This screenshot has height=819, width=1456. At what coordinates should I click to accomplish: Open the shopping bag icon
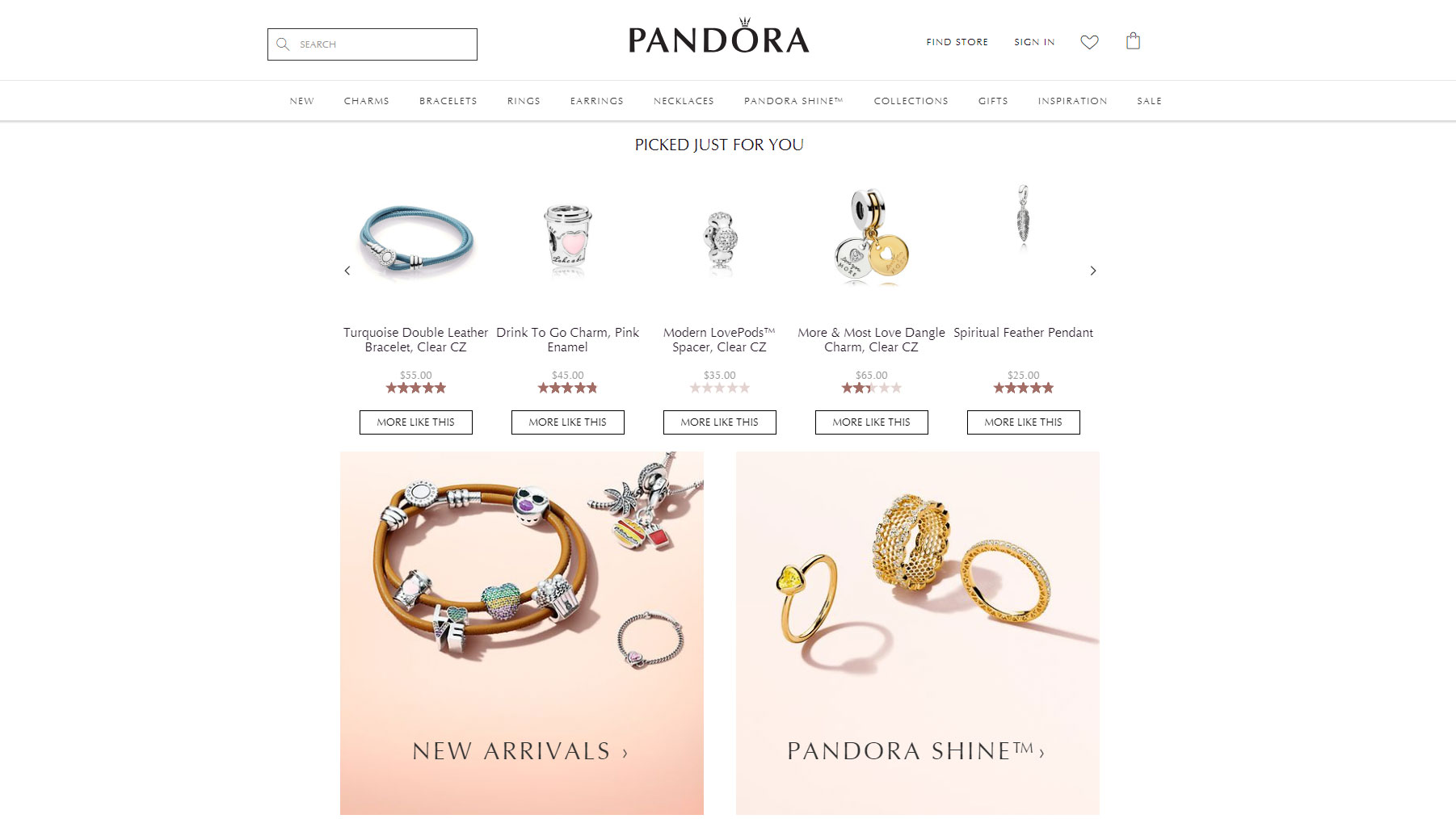point(1133,41)
